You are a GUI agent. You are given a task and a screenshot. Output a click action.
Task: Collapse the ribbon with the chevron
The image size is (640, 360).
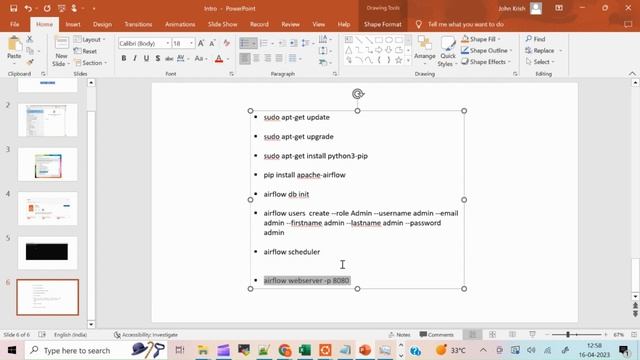click(632, 74)
